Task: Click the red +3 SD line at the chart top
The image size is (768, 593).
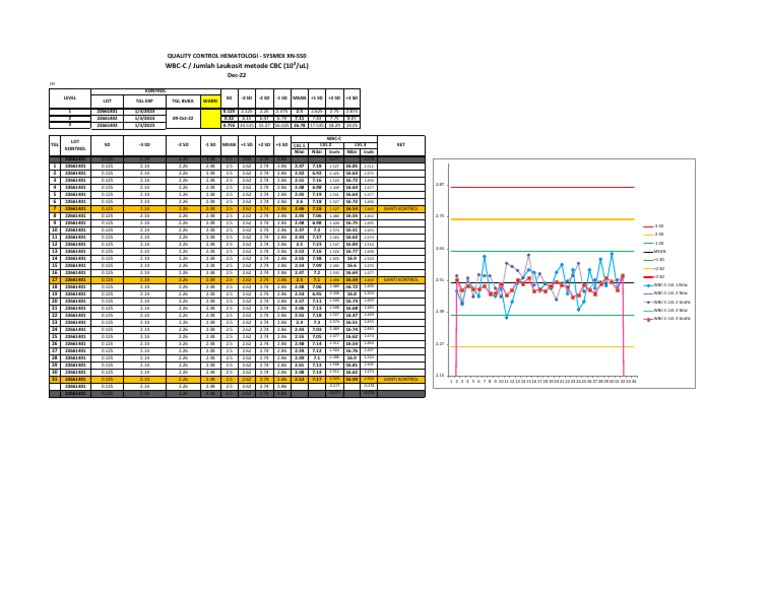Action: point(542,187)
